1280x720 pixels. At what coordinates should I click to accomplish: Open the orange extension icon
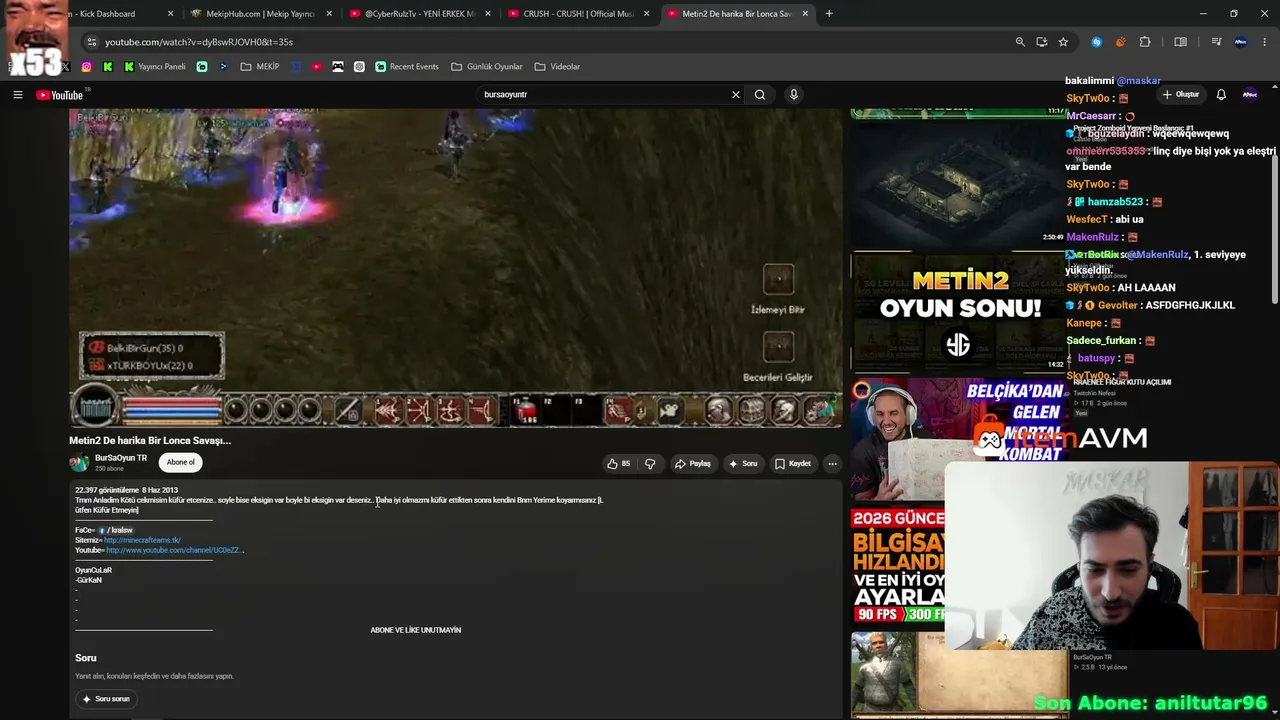1120,42
